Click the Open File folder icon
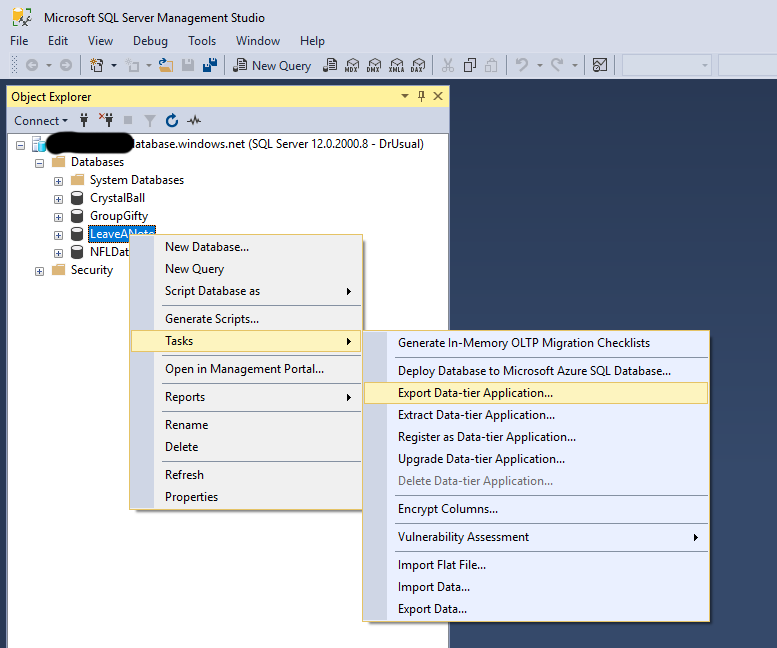Screen dimensions: 777x648 166,65
